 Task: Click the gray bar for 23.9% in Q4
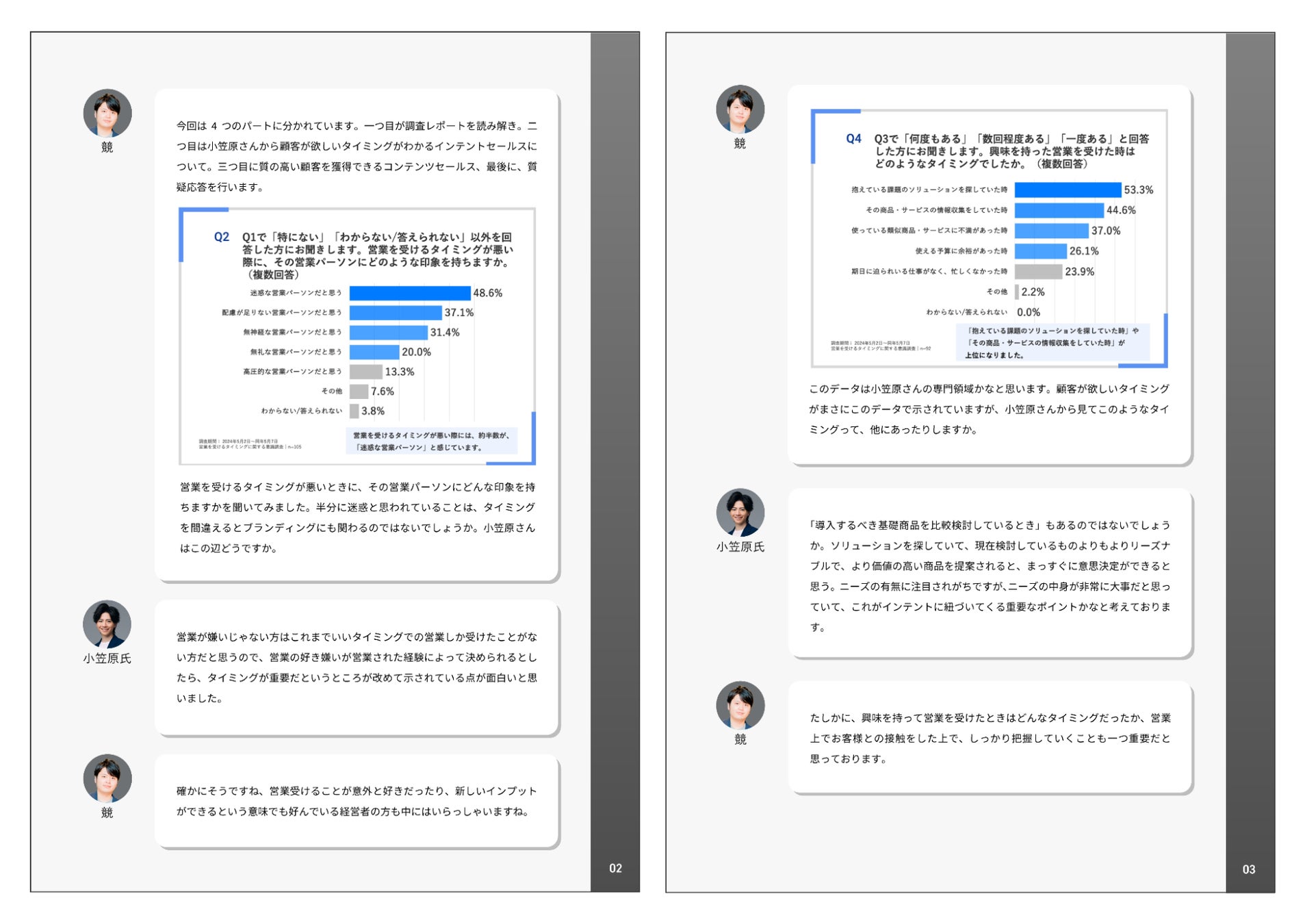tap(1039, 272)
